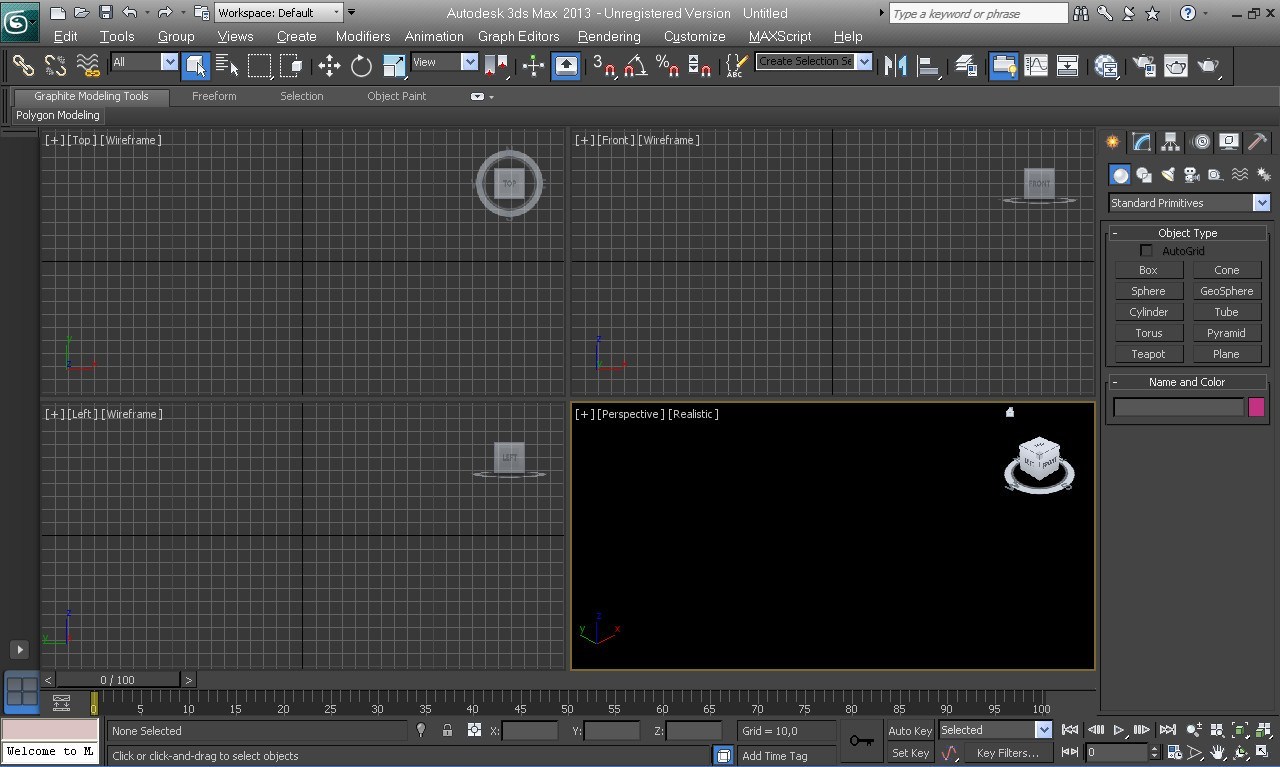
Task: Collapse the Object Type rollout
Action: click(1116, 232)
